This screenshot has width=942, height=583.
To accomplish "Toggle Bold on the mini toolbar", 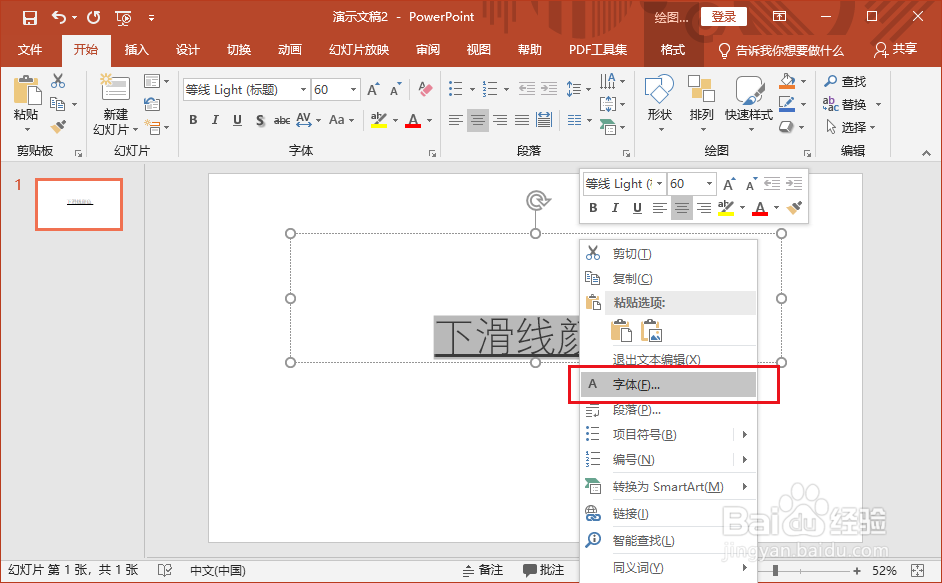I will (593, 208).
